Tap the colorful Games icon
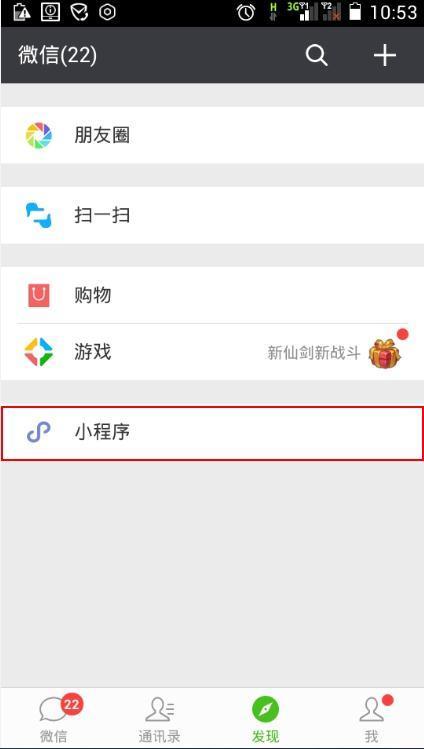 (39, 352)
